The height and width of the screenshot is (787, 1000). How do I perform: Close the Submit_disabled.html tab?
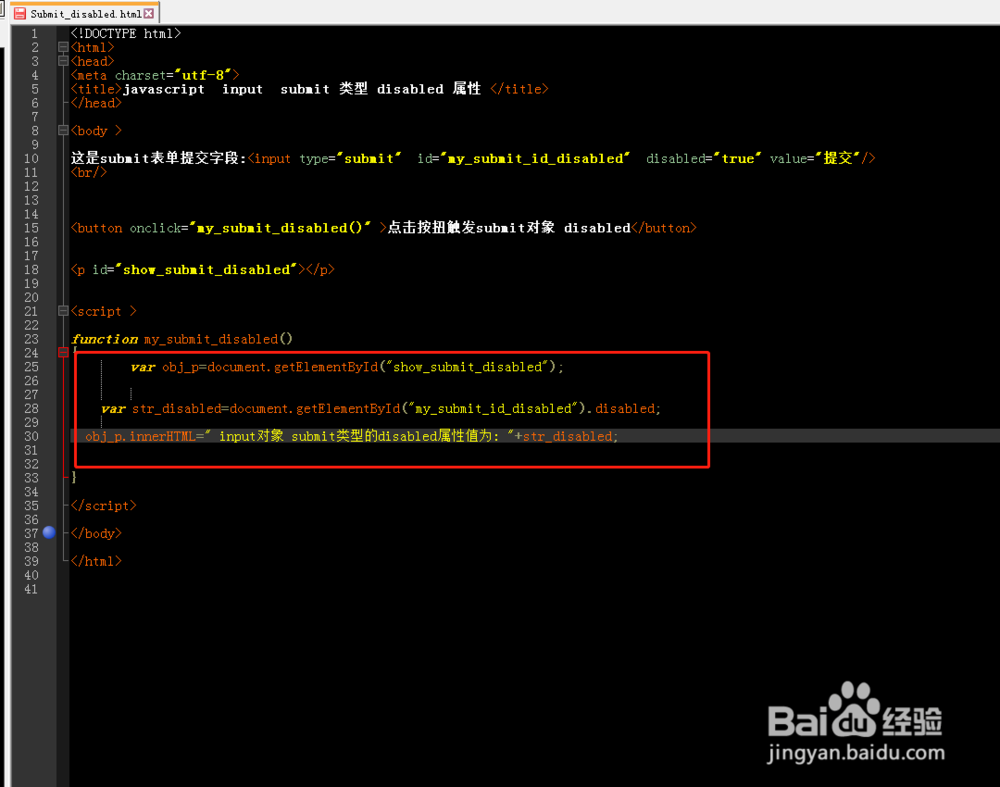click(x=149, y=13)
